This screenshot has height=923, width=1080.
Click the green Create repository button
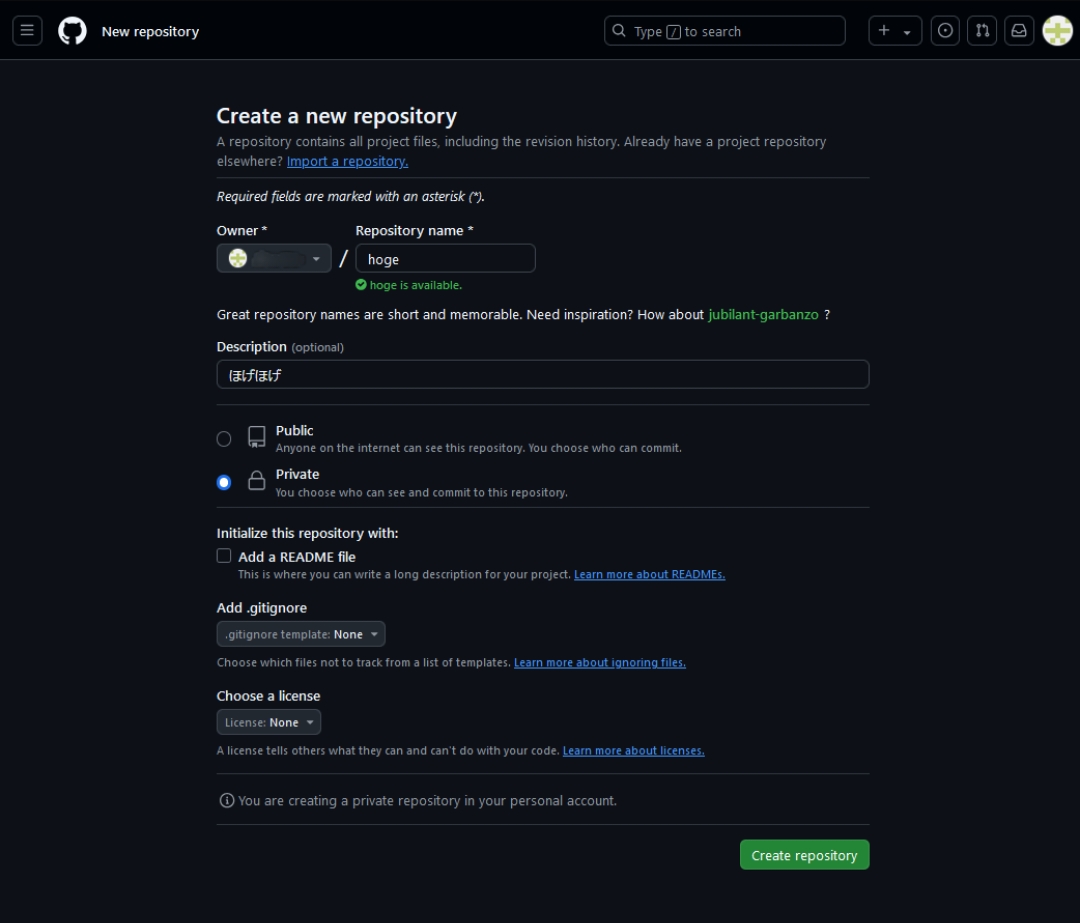coord(804,855)
